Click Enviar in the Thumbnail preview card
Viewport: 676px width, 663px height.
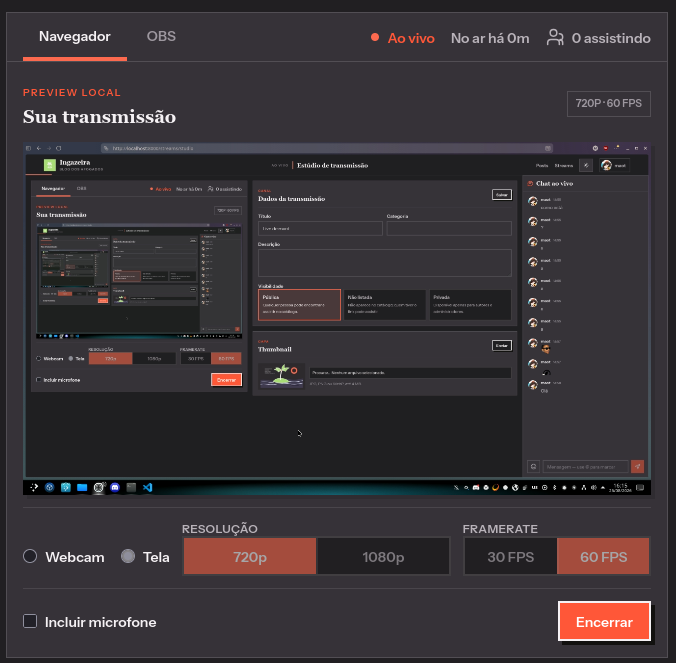502,346
